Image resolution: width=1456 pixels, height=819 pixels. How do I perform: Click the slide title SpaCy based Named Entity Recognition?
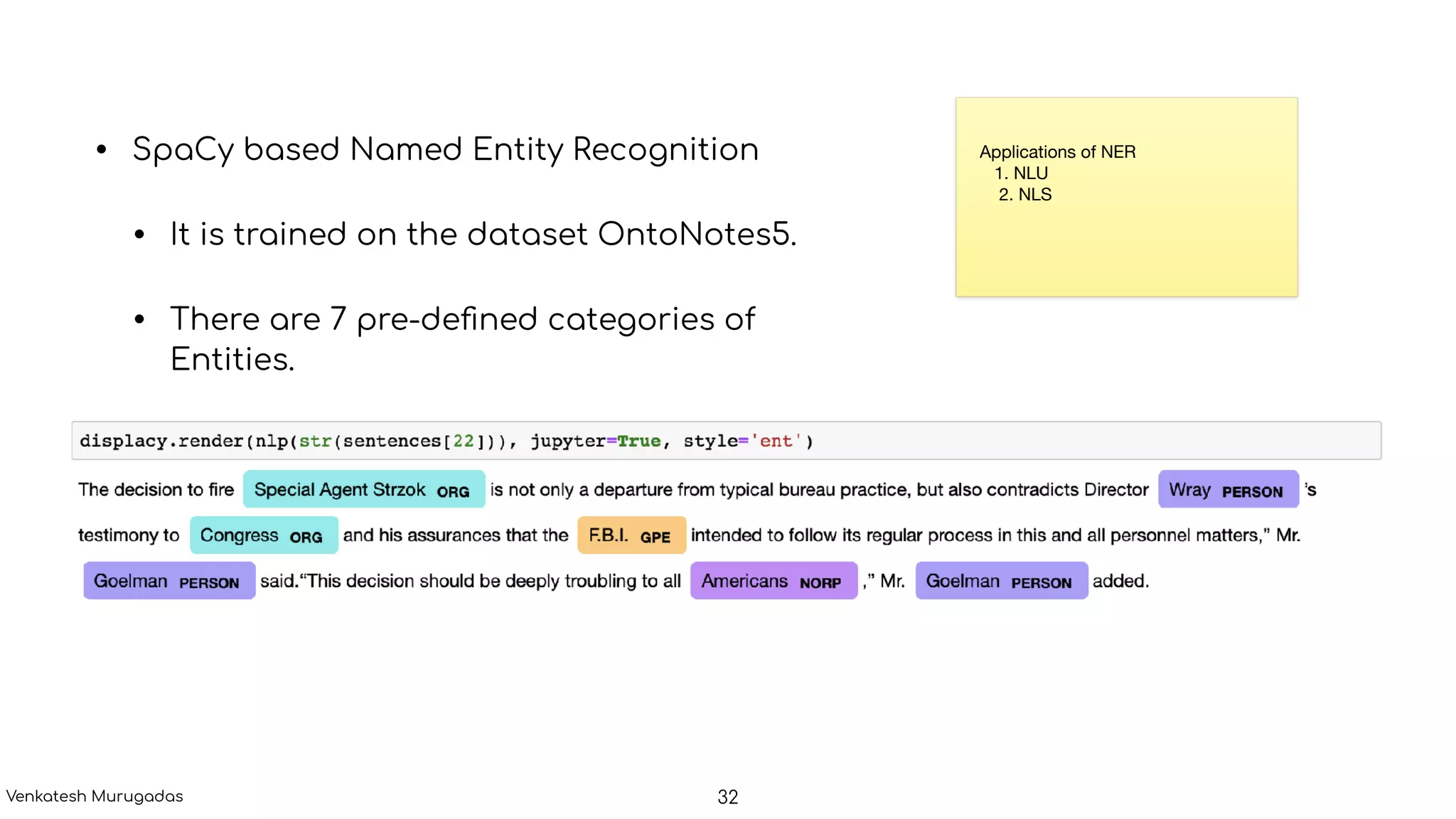pos(445,150)
